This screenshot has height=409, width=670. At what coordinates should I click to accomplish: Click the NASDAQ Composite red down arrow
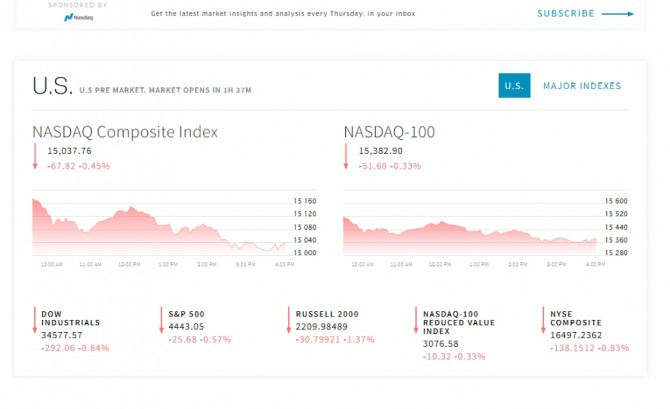click(36, 156)
